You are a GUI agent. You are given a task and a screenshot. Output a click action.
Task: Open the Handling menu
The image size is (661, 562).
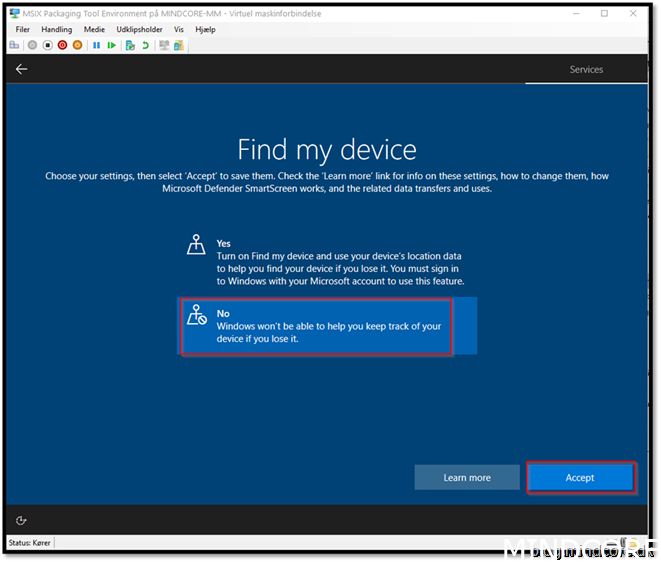pyautogui.click(x=56, y=30)
